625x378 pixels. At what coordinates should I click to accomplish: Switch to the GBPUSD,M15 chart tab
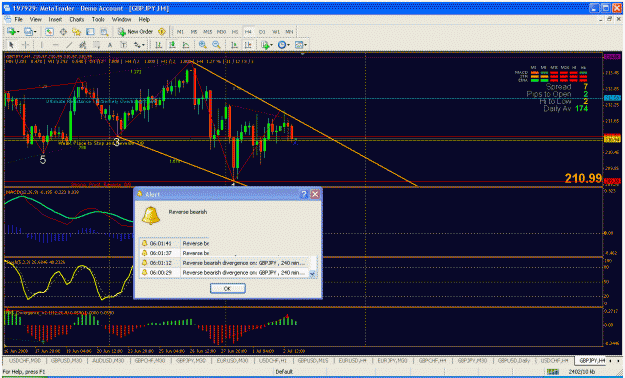[313, 361]
